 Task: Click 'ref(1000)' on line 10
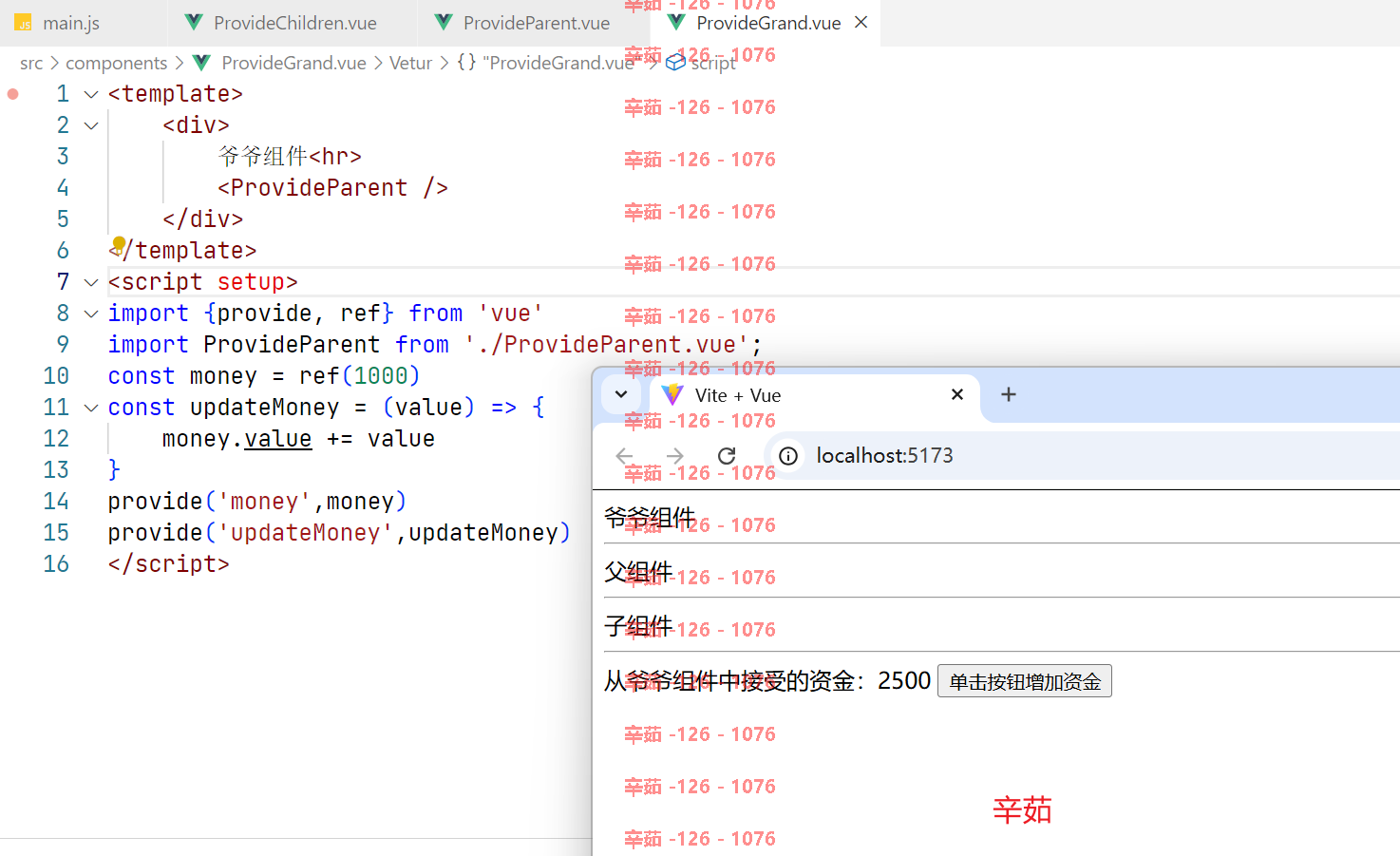(x=360, y=376)
